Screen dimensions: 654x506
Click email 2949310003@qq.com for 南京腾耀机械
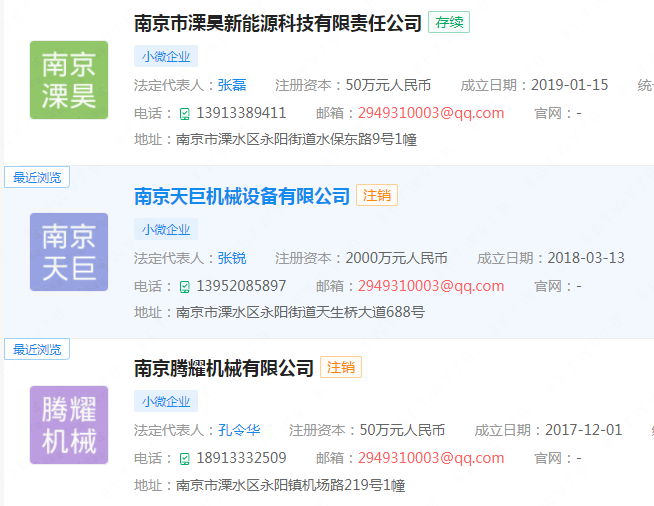(431, 458)
